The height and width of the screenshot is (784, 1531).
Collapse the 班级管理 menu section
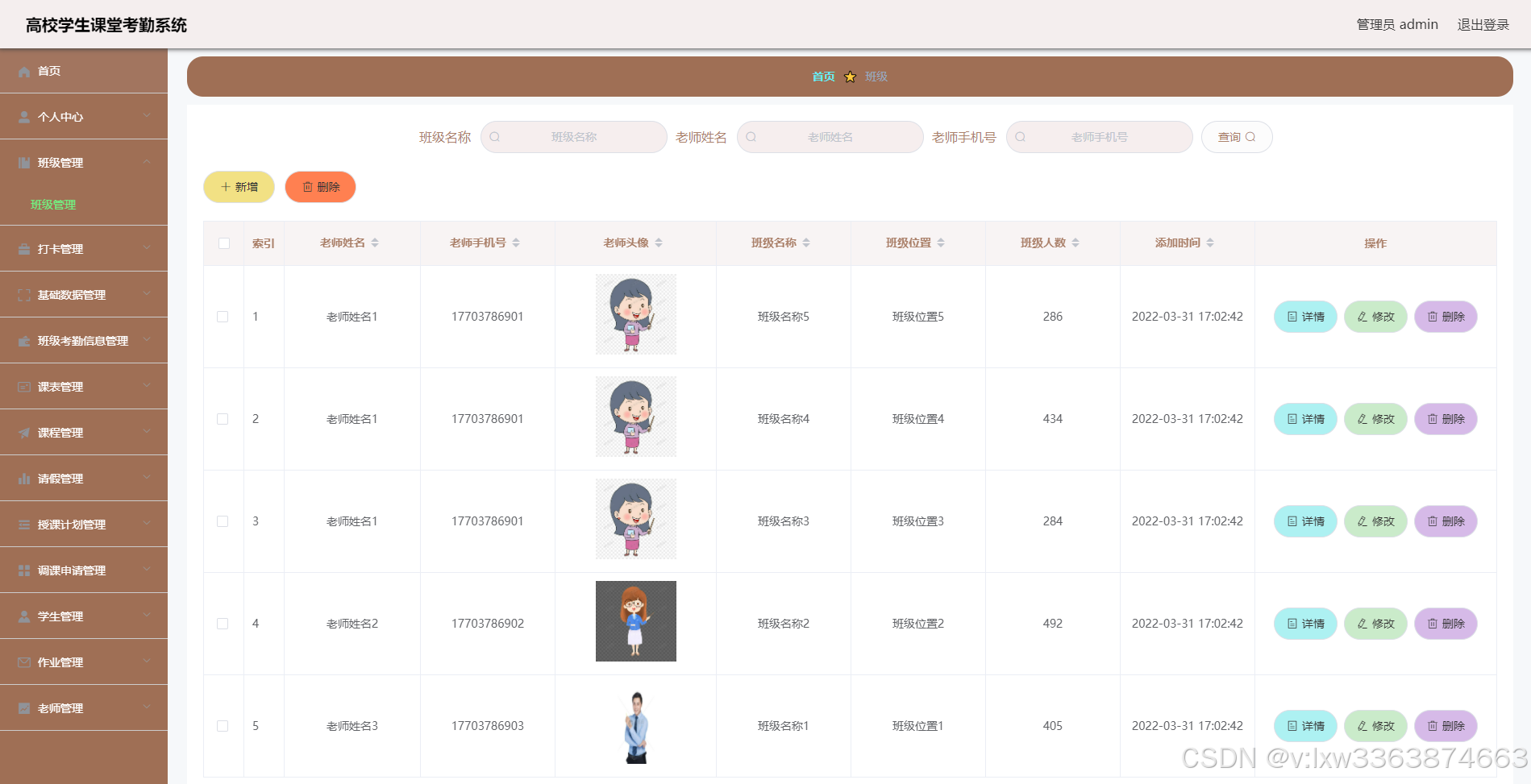pyautogui.click(x=83, y=162)
